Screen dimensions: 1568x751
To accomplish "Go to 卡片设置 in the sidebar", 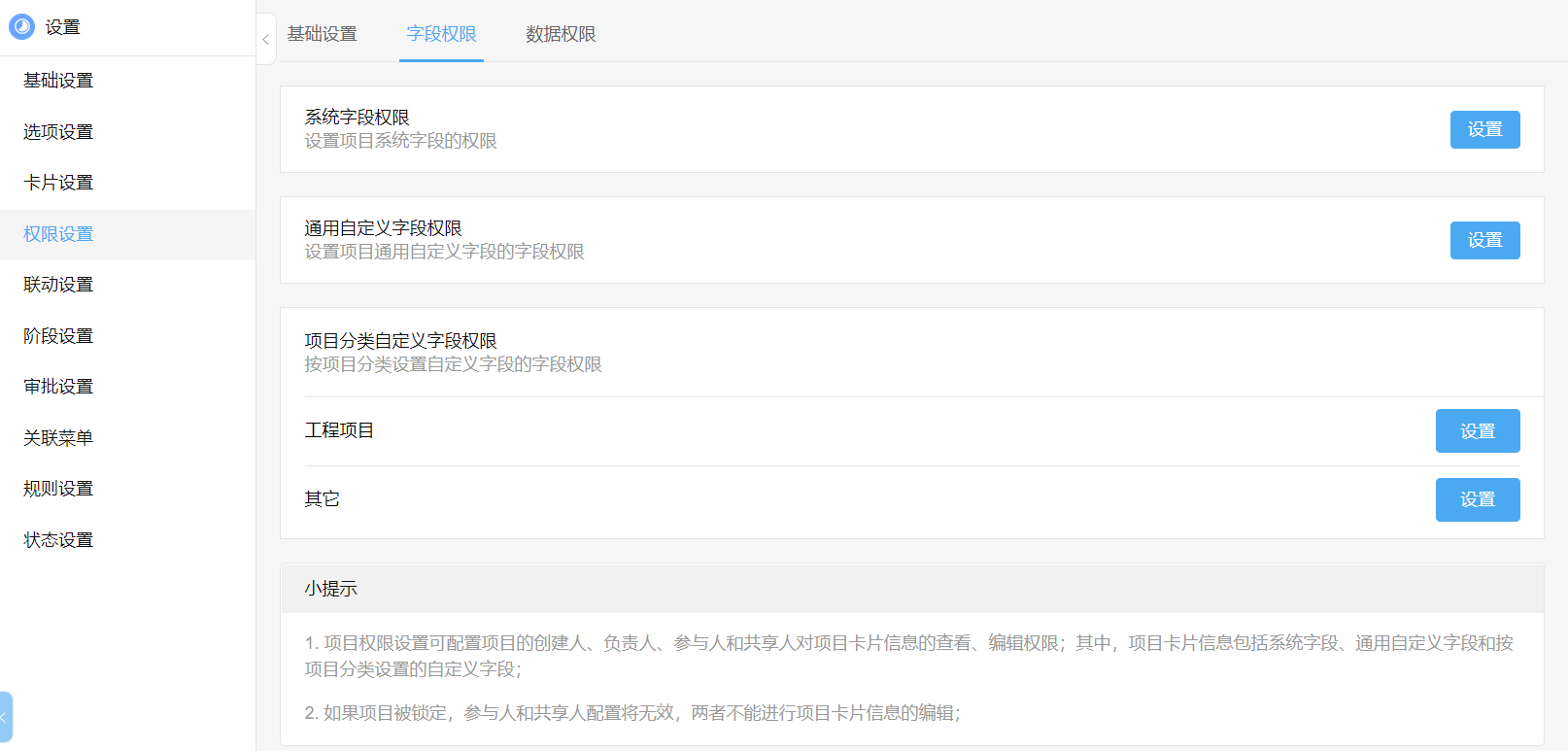I will pos(58,183).
